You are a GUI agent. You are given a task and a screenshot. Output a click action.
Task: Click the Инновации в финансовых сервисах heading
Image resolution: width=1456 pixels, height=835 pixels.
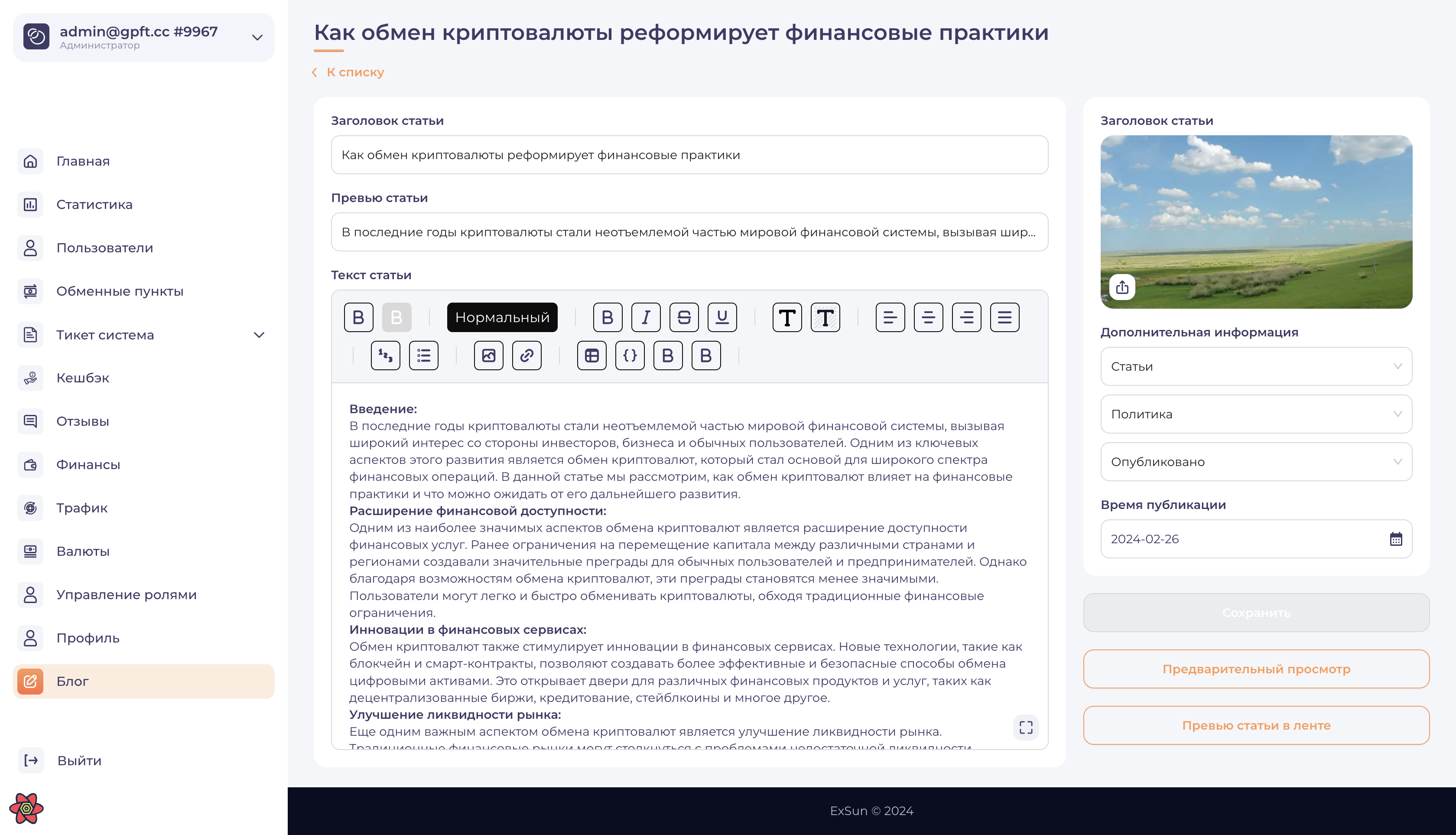pyautogui.click(x=468, y=630)
